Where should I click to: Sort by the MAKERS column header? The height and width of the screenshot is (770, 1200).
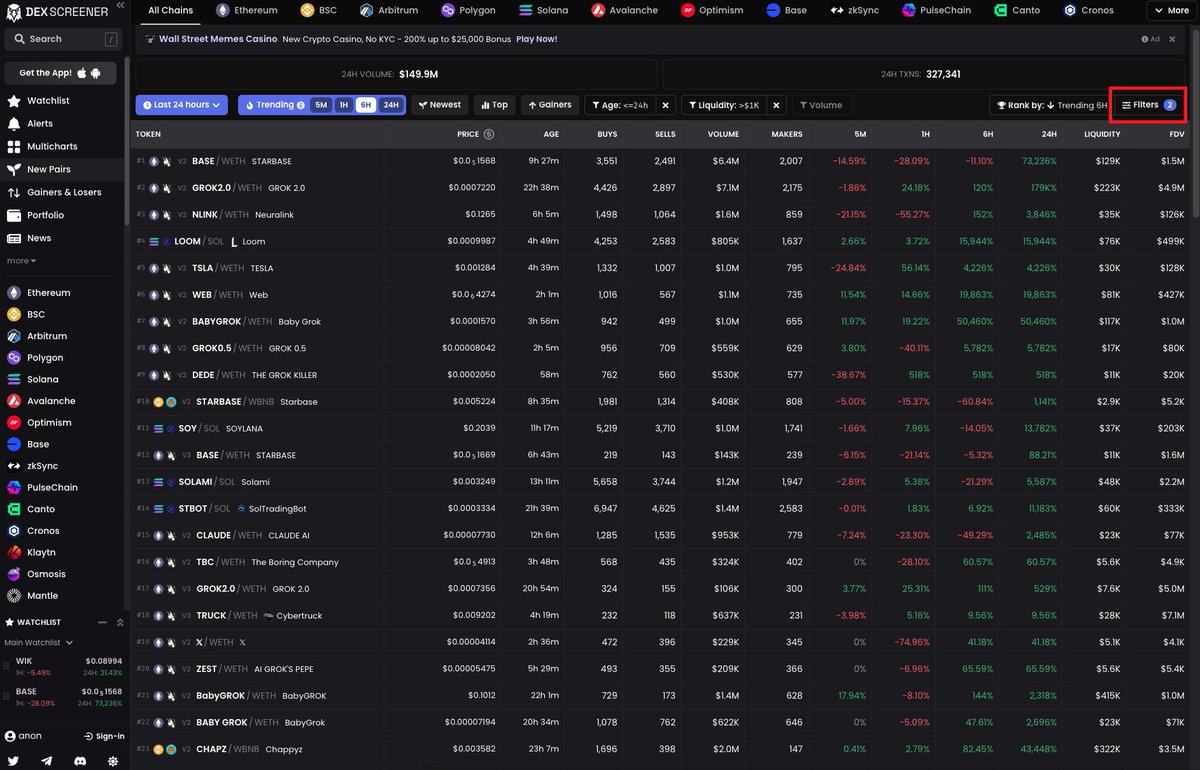pyautogui.click(x=787, y=134)
